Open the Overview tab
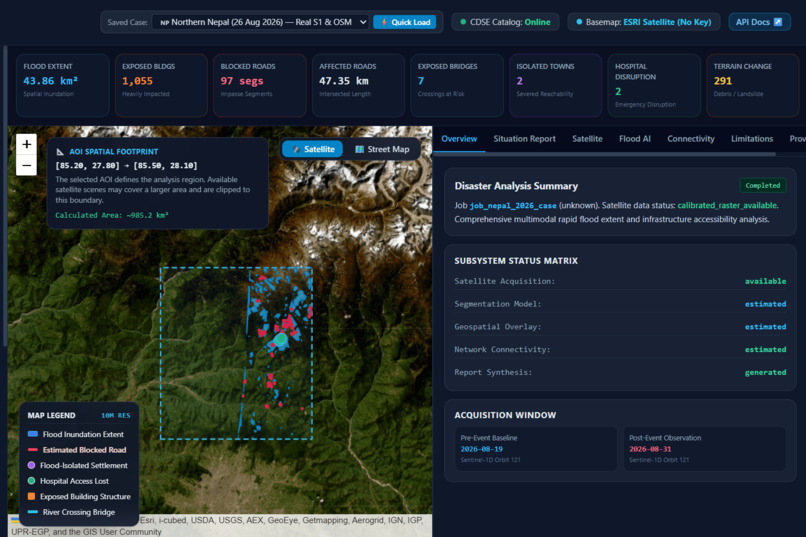Image resolution: width=806 pixels, height=537 pixels. coord(459,139)
